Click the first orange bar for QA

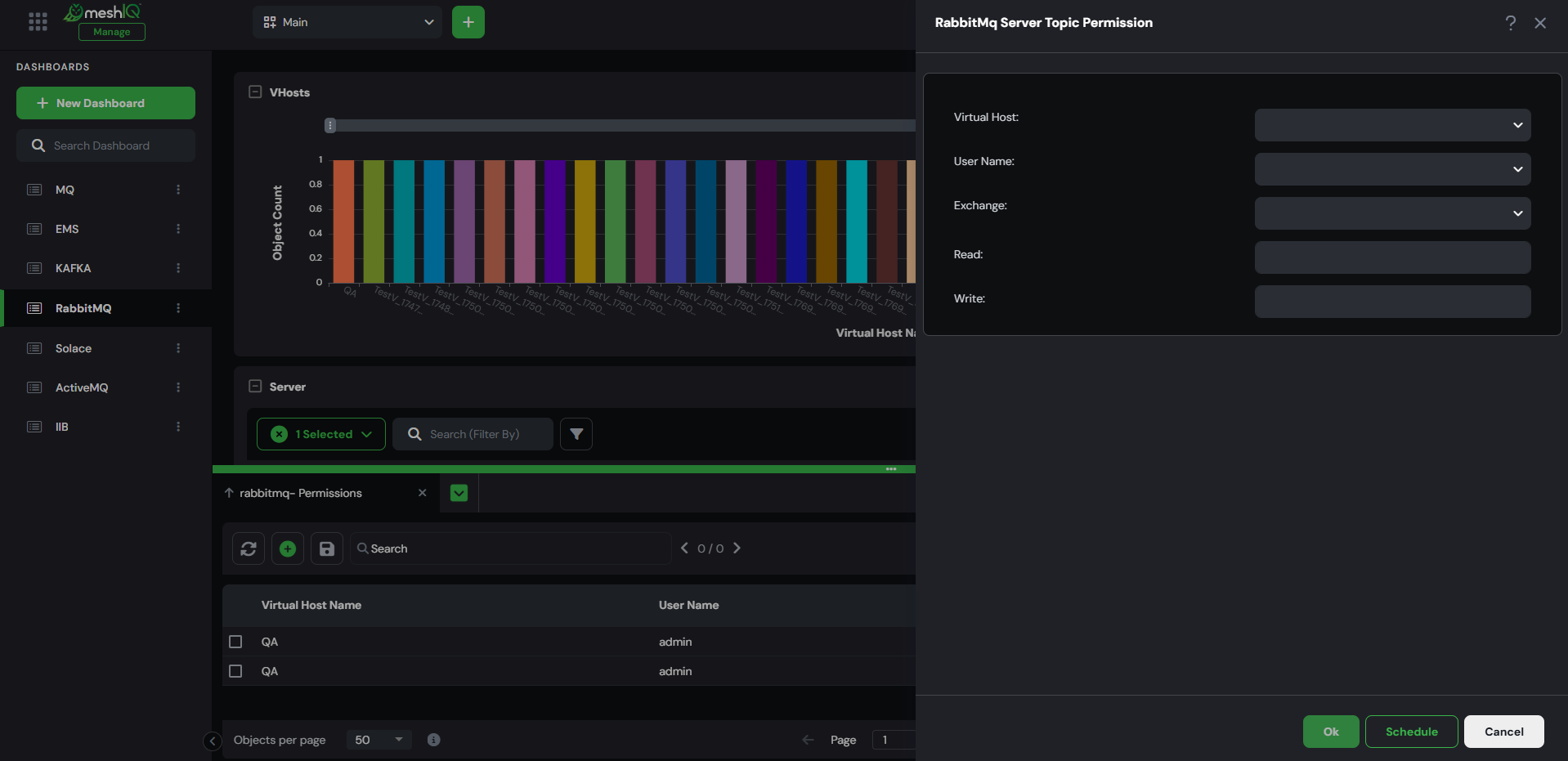[x=343, y=222]
